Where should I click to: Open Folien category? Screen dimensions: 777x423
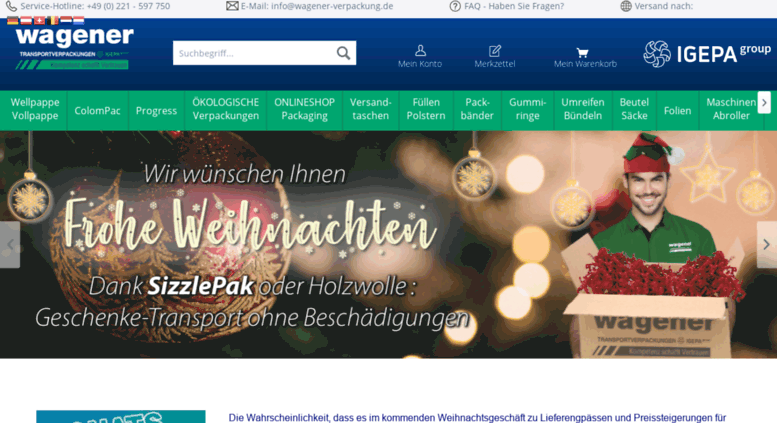(x=677, y=110)
